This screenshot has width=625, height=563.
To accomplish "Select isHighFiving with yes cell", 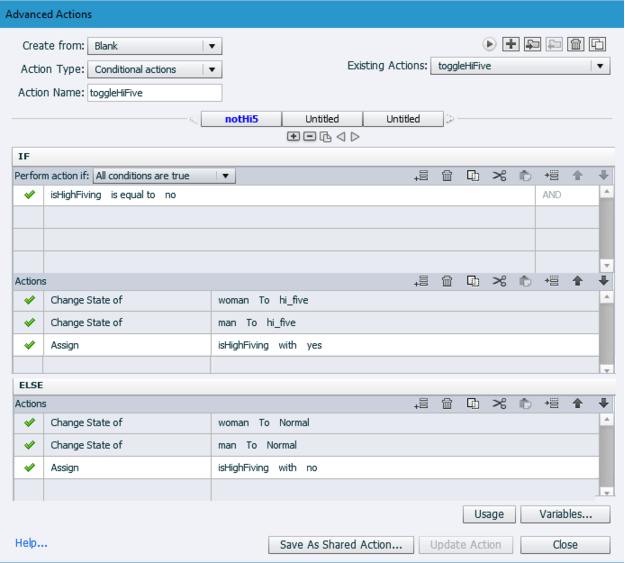I will pos(405,345).
